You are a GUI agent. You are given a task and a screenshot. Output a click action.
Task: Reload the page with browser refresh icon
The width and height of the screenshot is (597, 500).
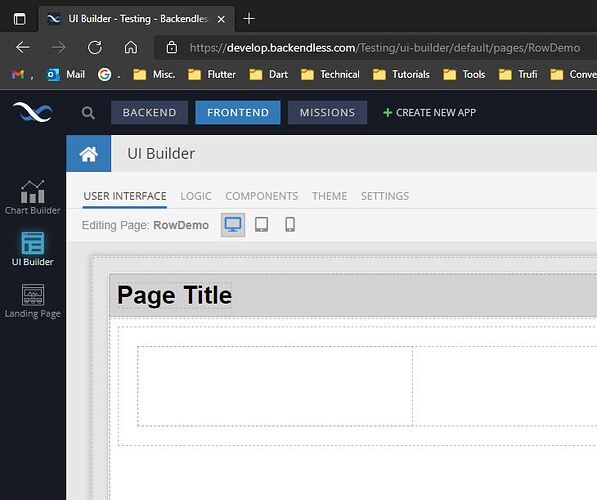[x=95, y=48]
